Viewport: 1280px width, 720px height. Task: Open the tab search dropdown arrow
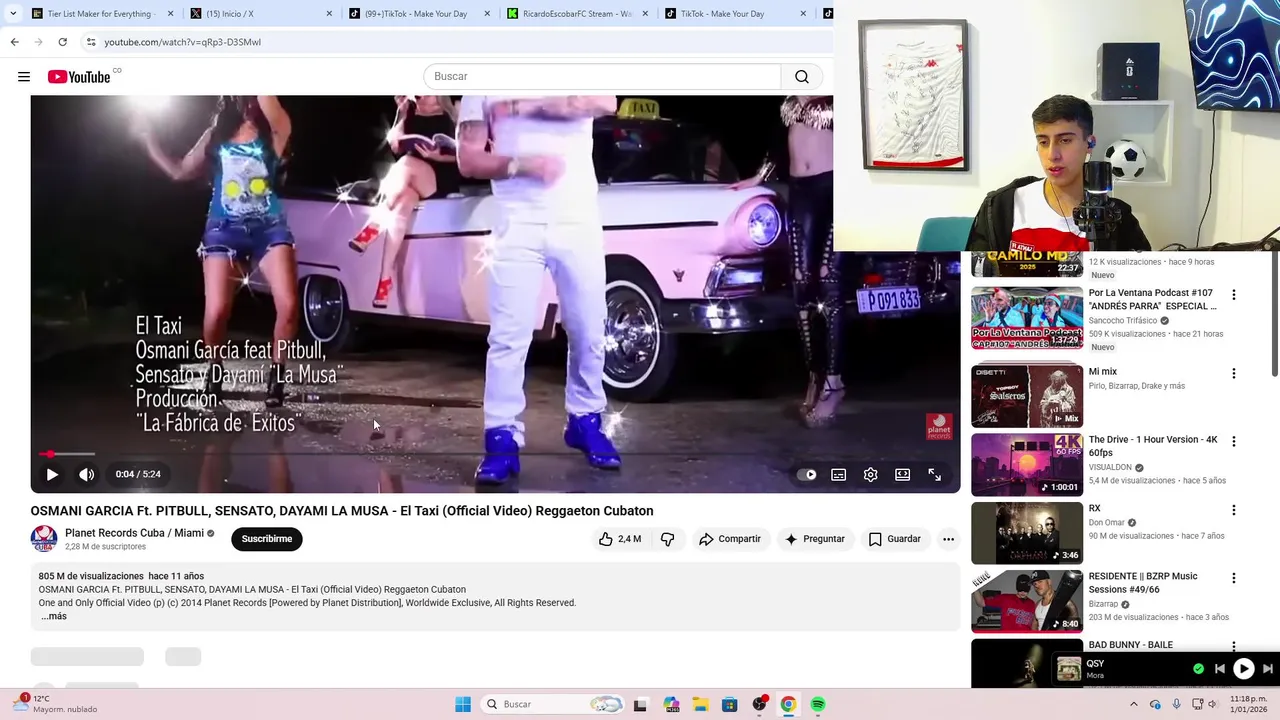click(12, 14)
